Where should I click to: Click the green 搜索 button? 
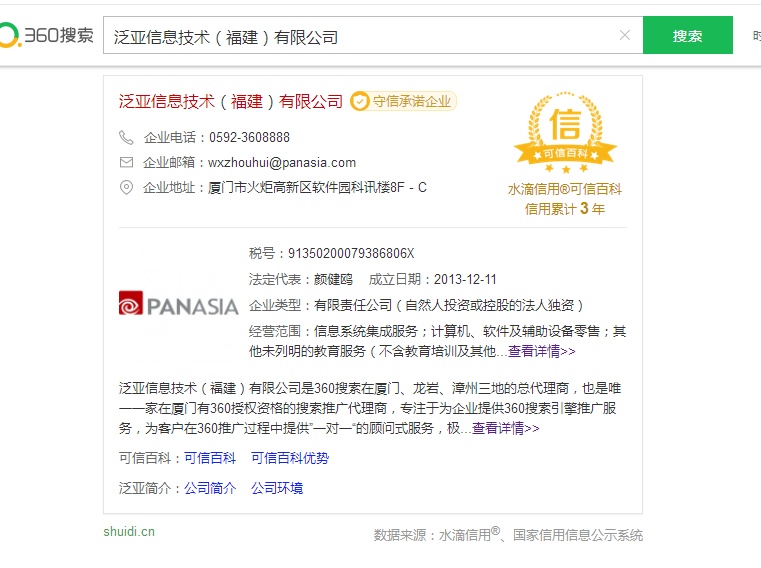687,35
